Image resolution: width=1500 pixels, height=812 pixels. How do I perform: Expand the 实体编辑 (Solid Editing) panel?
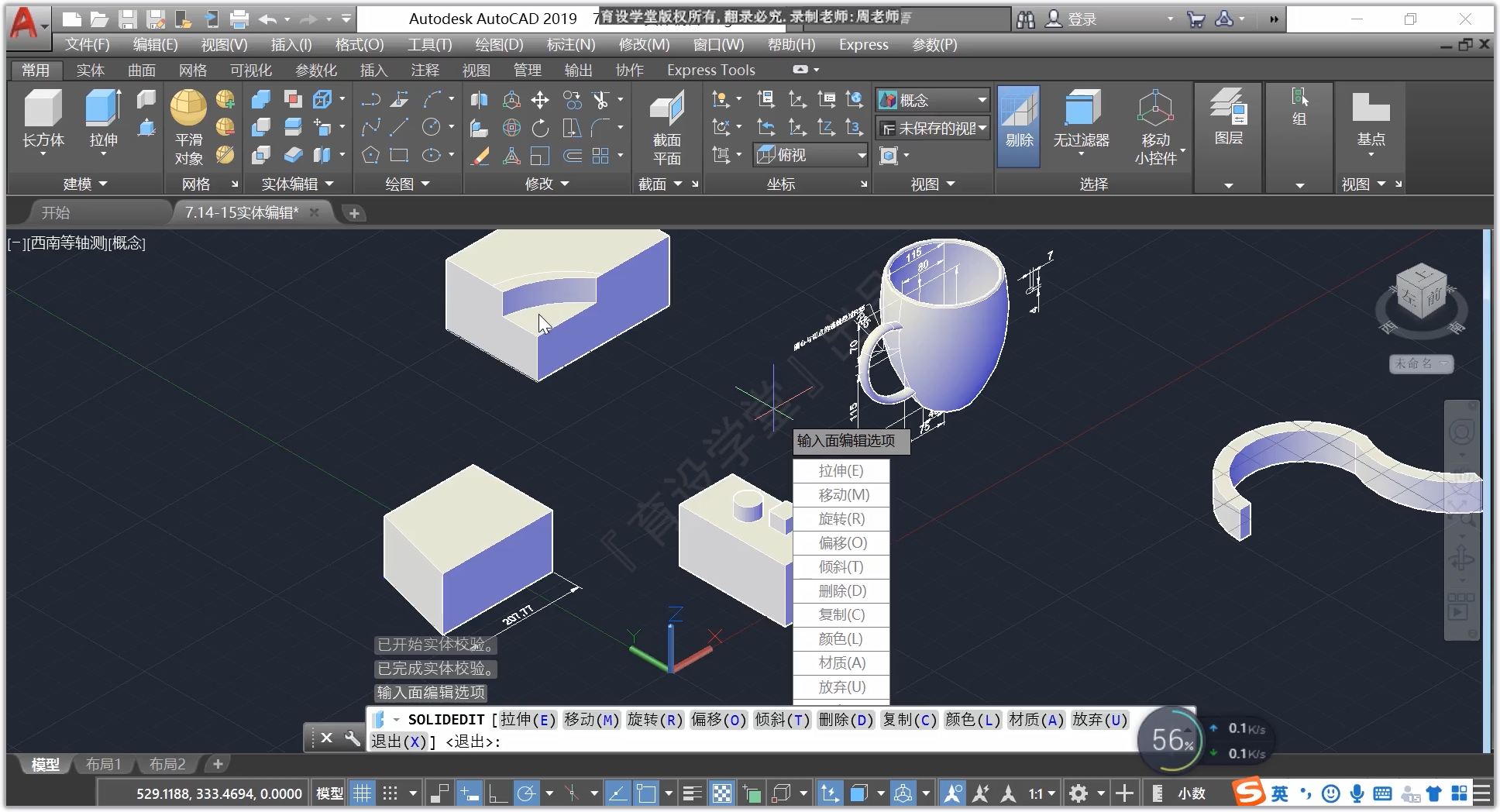point(298,184)
